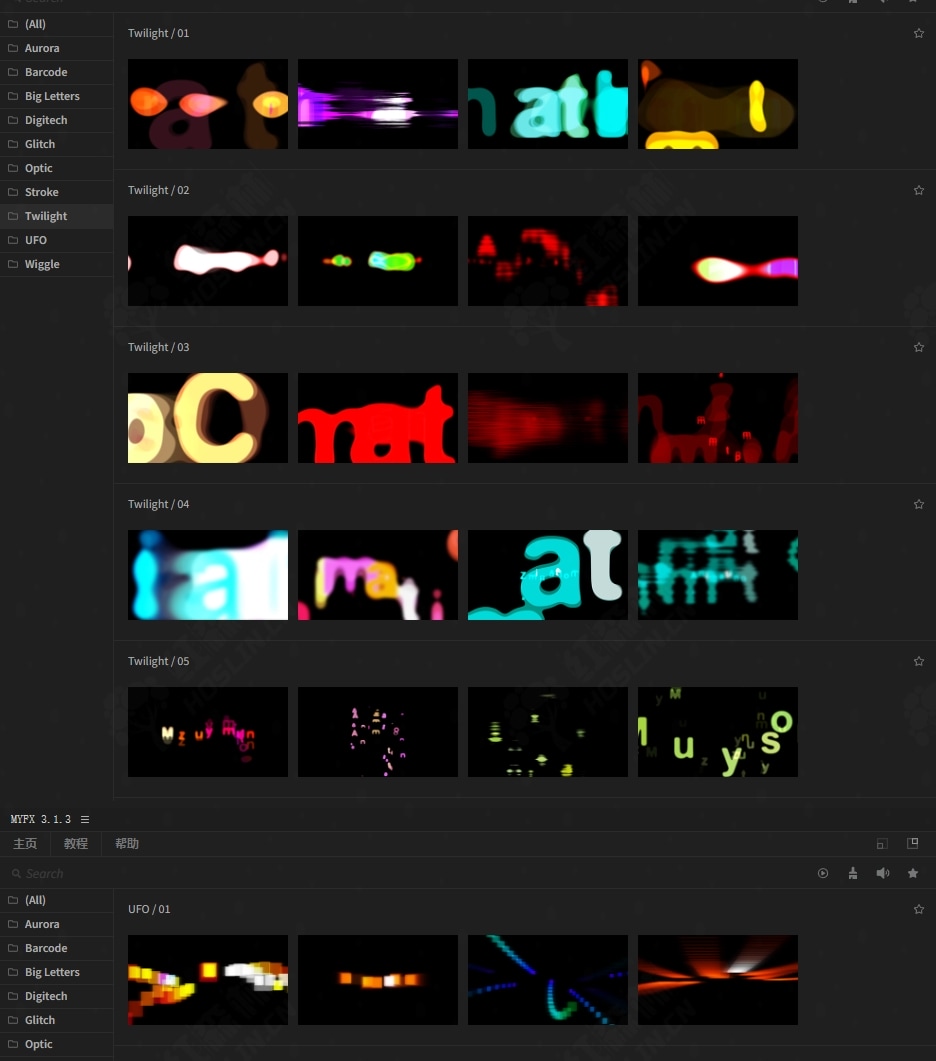Star the Twilight / 02 preset
Screen dimensions: 936x1061
[918, 190]
